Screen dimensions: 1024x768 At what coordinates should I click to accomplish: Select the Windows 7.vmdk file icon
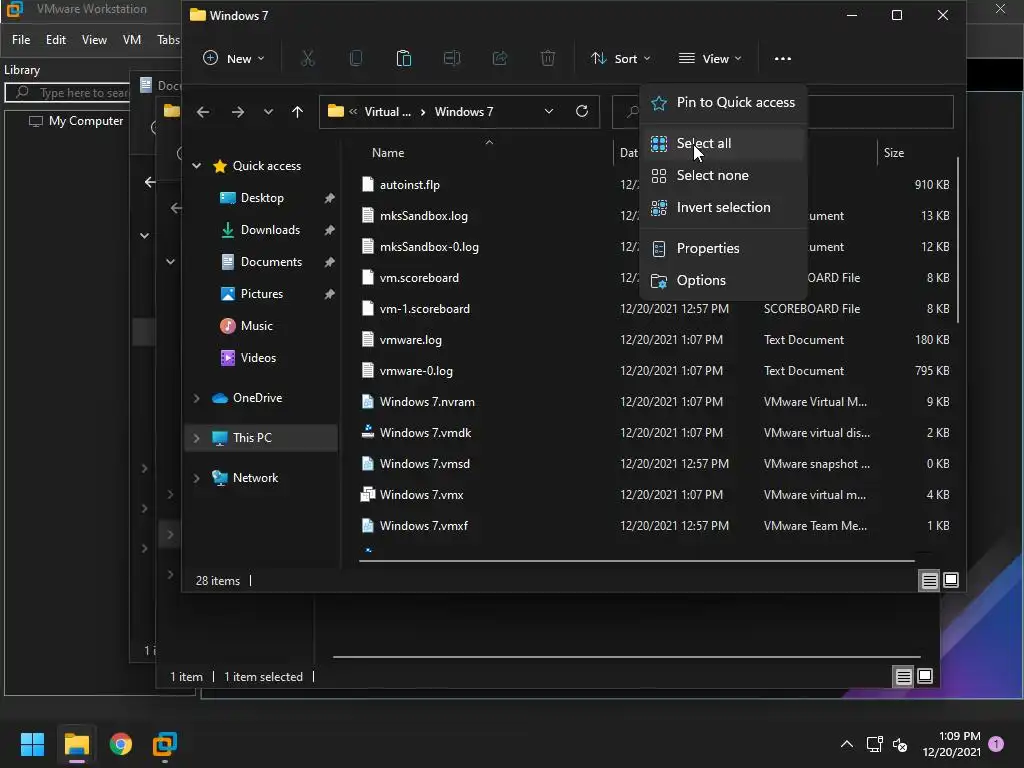click(x=368, y=432)
